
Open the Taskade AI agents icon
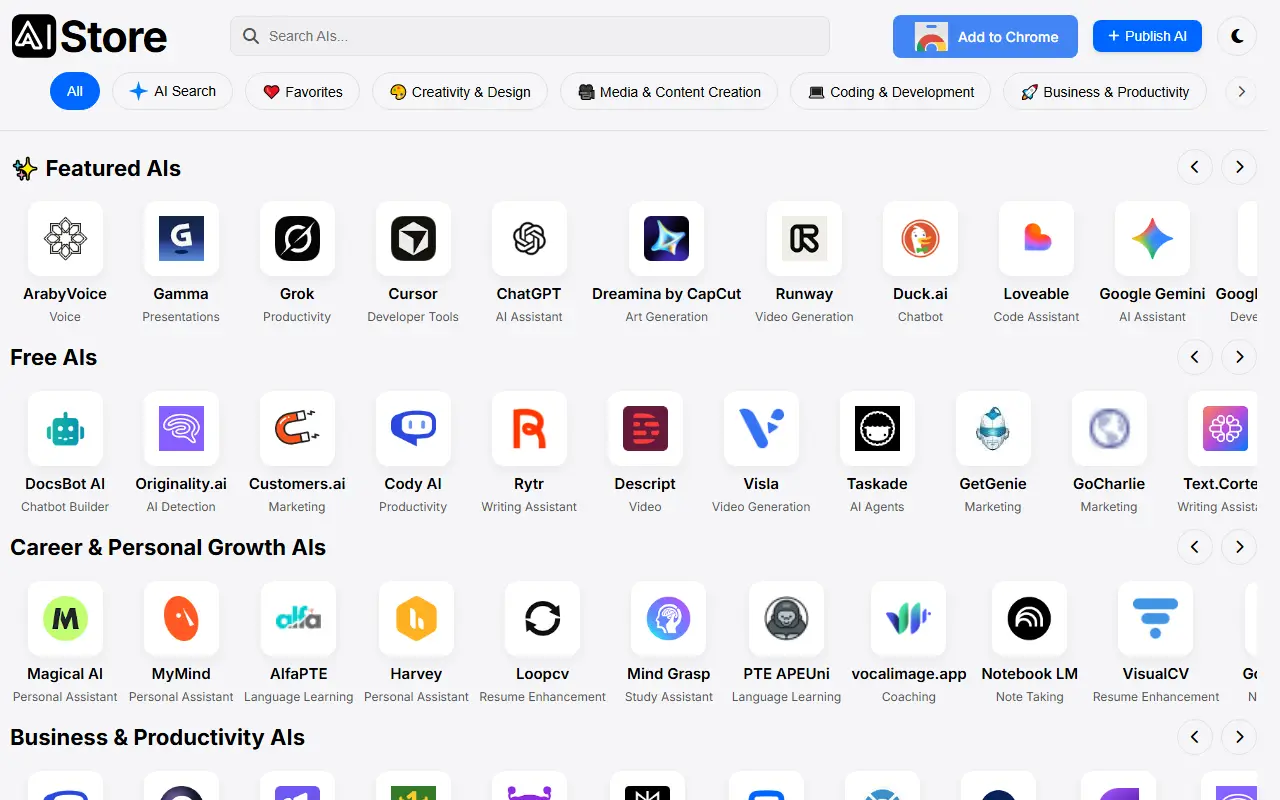[x=877, y=429]
